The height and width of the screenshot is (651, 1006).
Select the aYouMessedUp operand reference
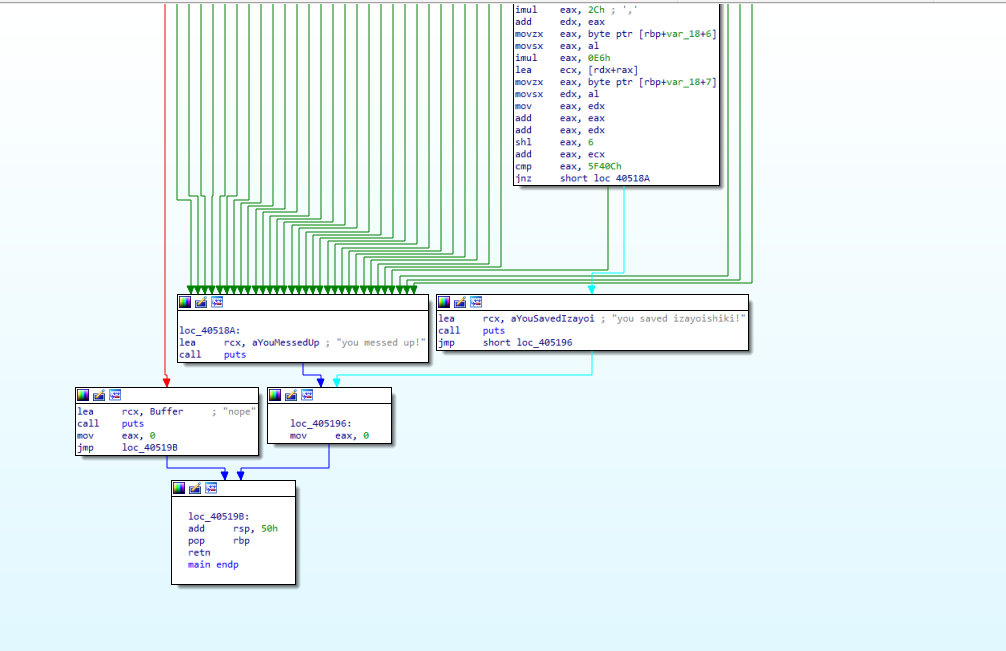pyautogui.click(x=286, y=343)
